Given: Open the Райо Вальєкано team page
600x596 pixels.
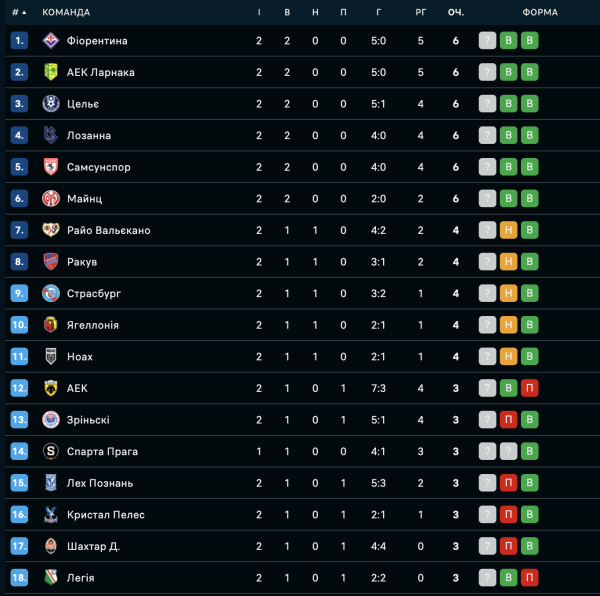Looking at the screenshot, I should tap(108, 230).
